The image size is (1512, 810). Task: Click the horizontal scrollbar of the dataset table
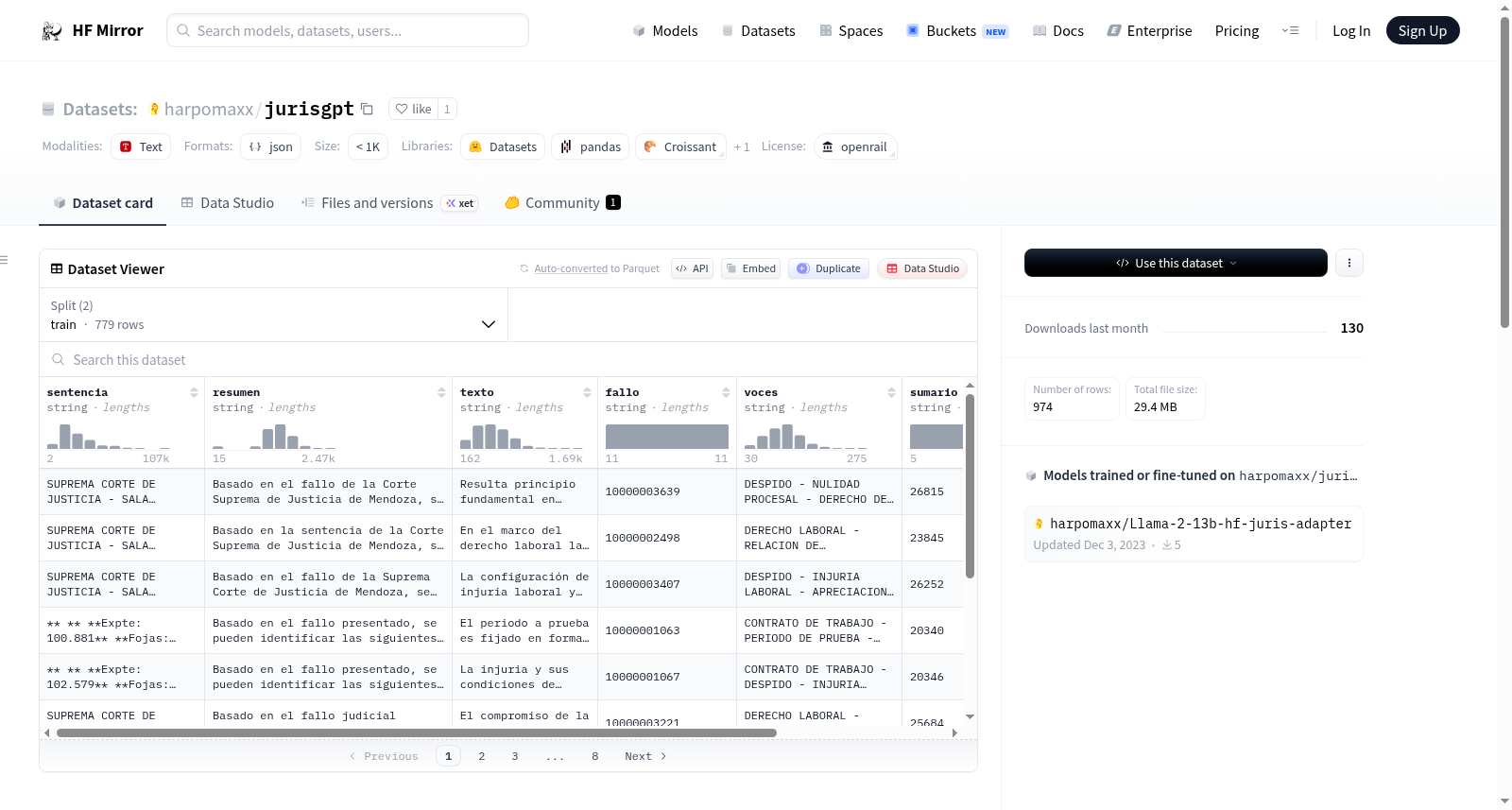416,732
